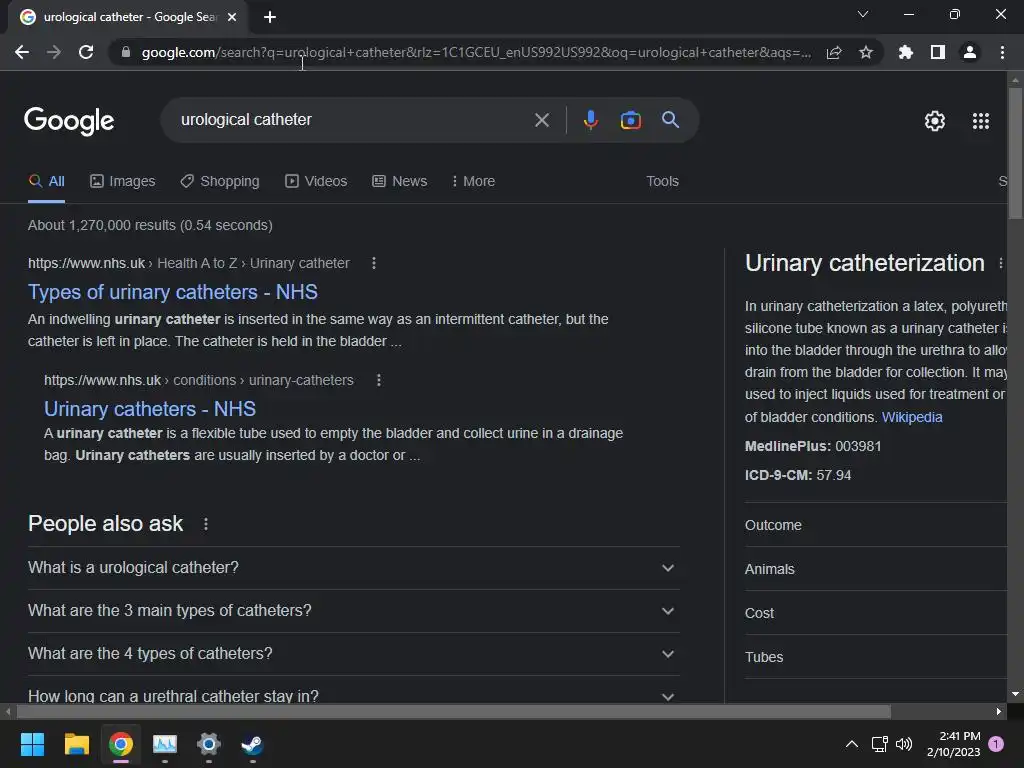Open the Chrome profile avatar

(x=970, y=52)
